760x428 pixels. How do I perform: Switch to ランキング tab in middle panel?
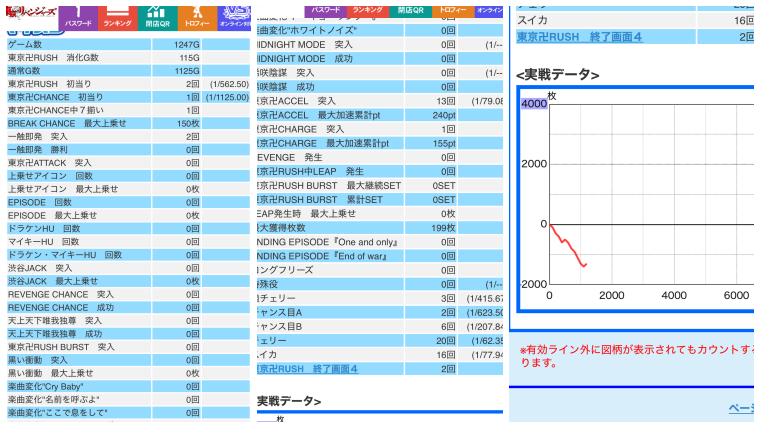(368, 8)
